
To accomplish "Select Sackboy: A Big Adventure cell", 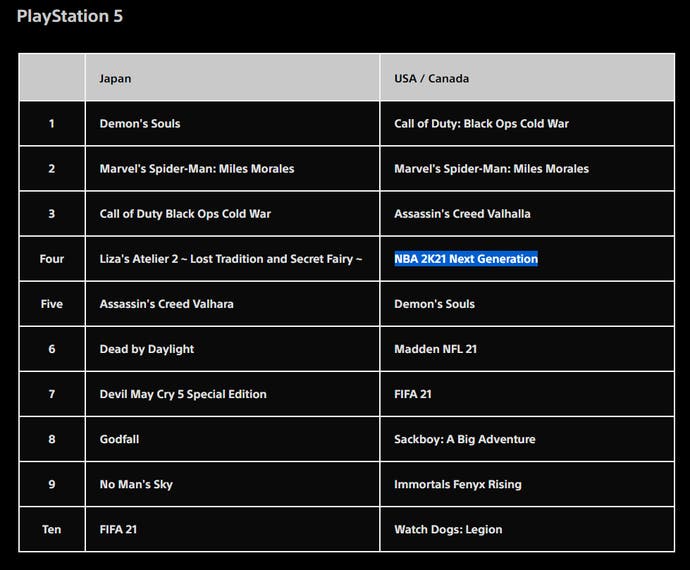I will click(527, 439).
